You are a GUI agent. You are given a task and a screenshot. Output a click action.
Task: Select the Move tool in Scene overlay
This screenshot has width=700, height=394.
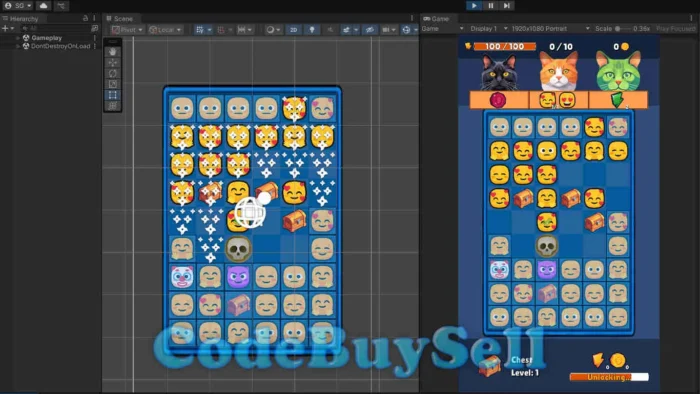coord(112,62)
